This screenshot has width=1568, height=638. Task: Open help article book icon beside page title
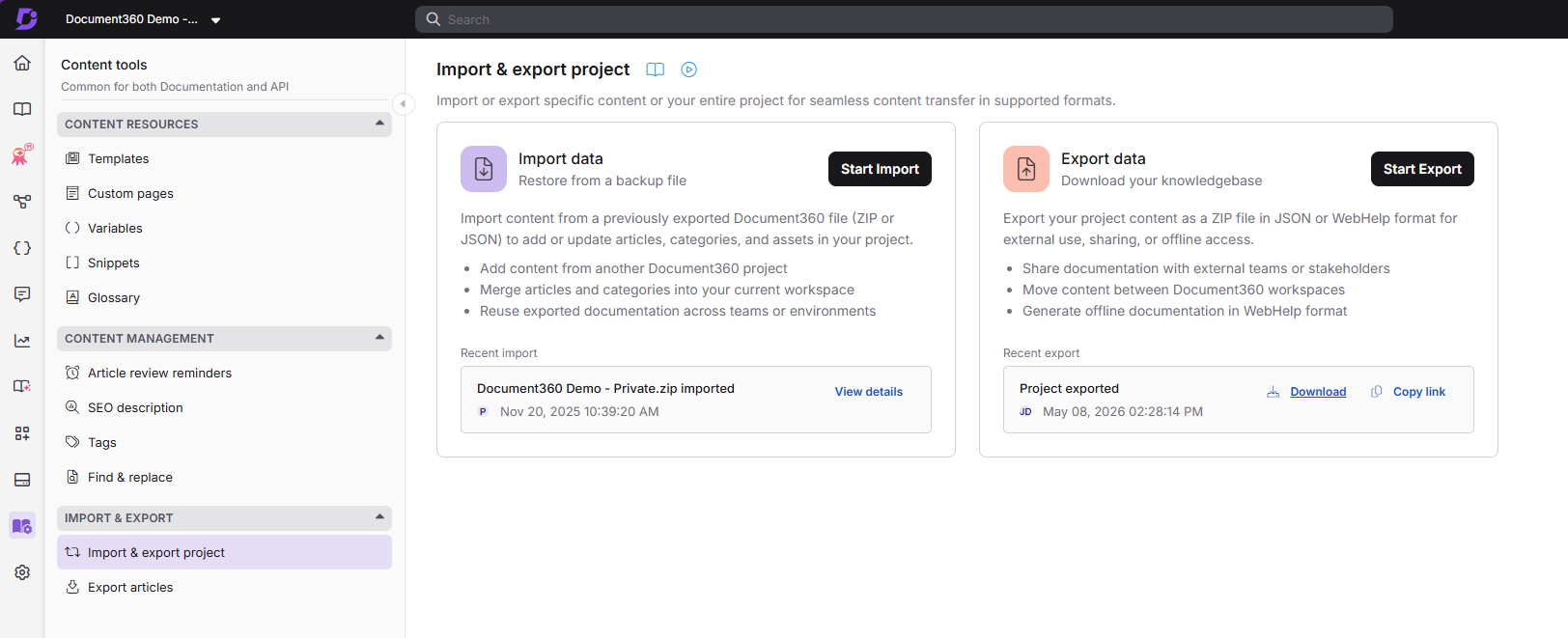click(656, 69)
